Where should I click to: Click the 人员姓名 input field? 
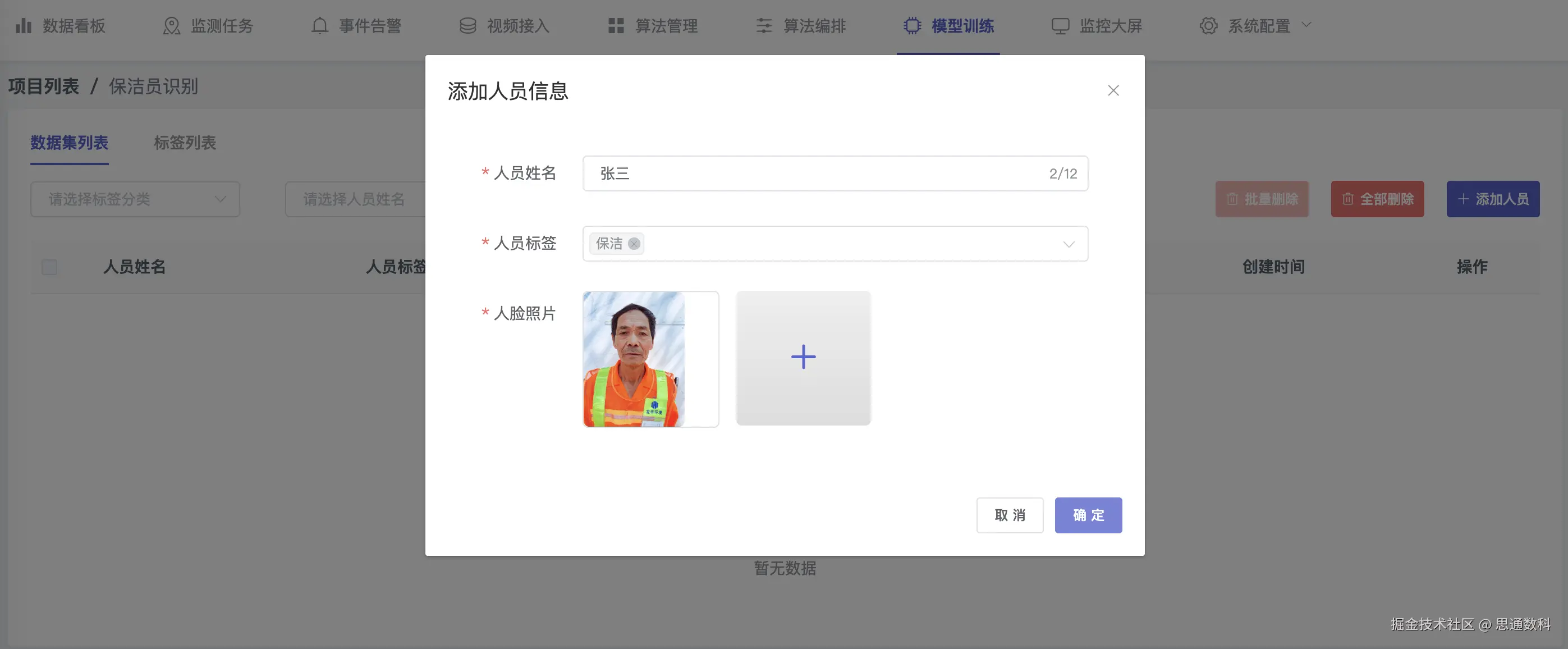815,173
